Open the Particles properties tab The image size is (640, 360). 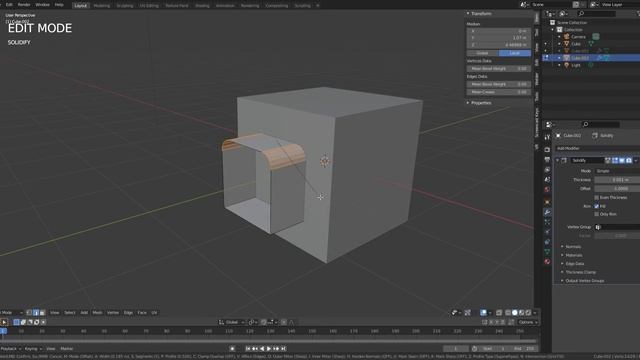[547, 222]
